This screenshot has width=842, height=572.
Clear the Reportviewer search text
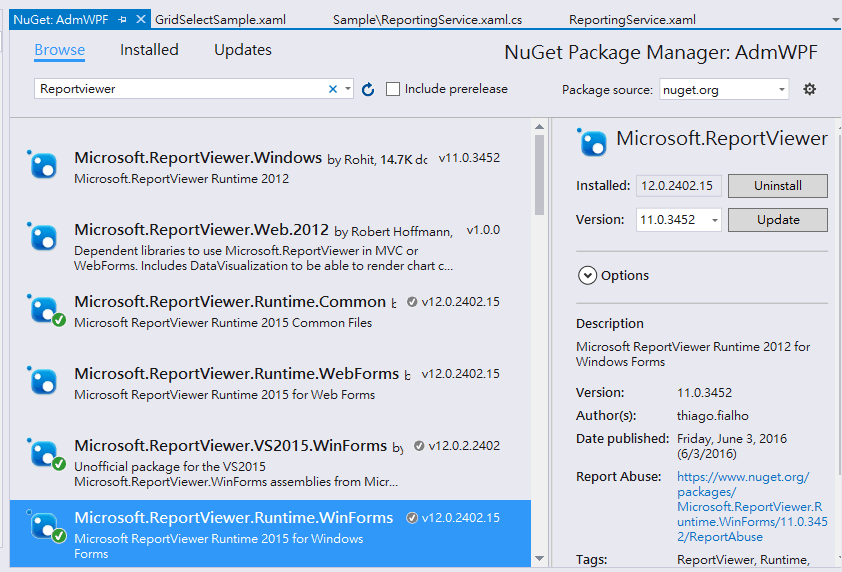(x=333, y=89)
